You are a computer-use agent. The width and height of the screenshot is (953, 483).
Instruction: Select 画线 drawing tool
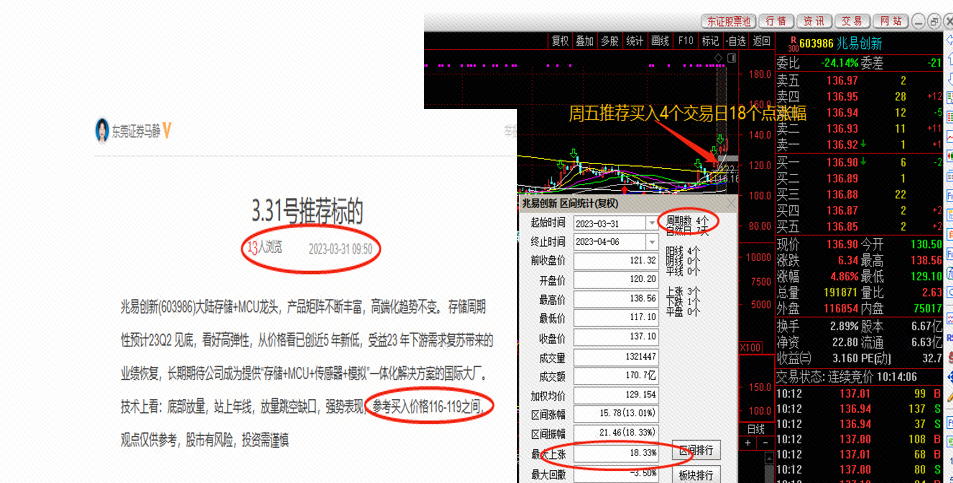click(x=660, y=41)
